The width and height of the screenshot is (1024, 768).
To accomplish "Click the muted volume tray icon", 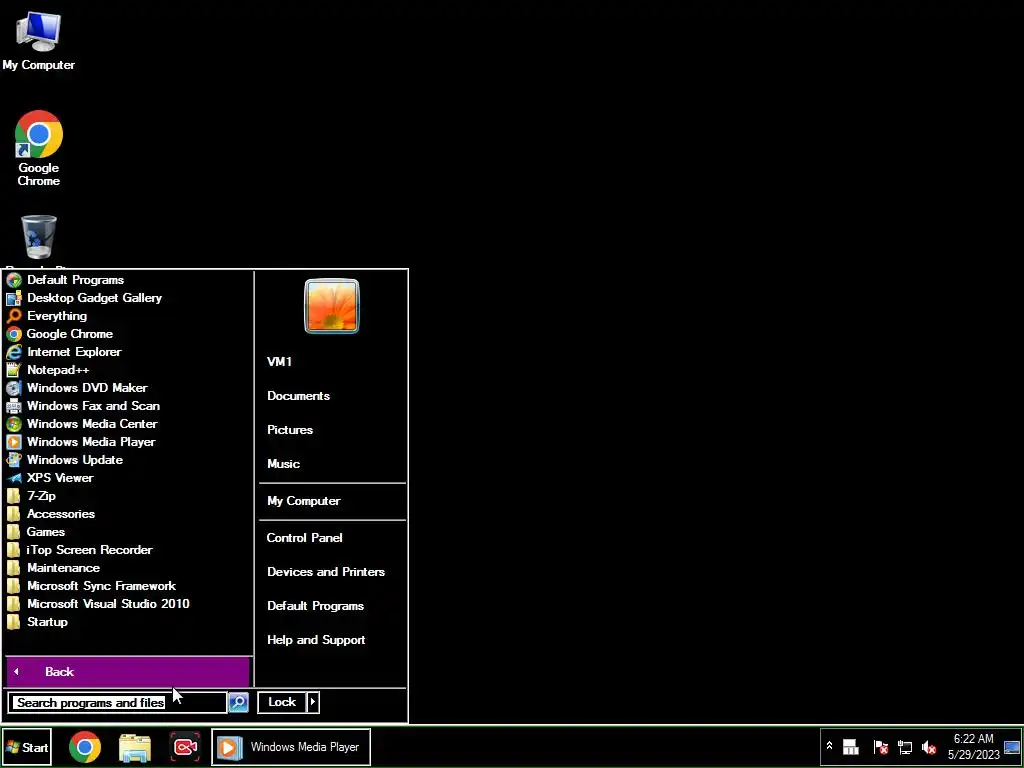I will click(929, 747).
